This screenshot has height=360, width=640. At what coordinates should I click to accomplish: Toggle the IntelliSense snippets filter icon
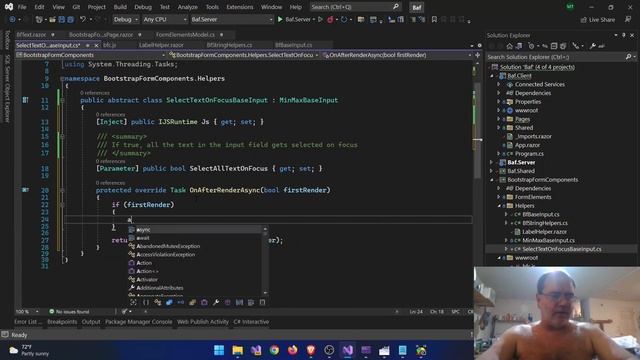(x=262, y=302)
